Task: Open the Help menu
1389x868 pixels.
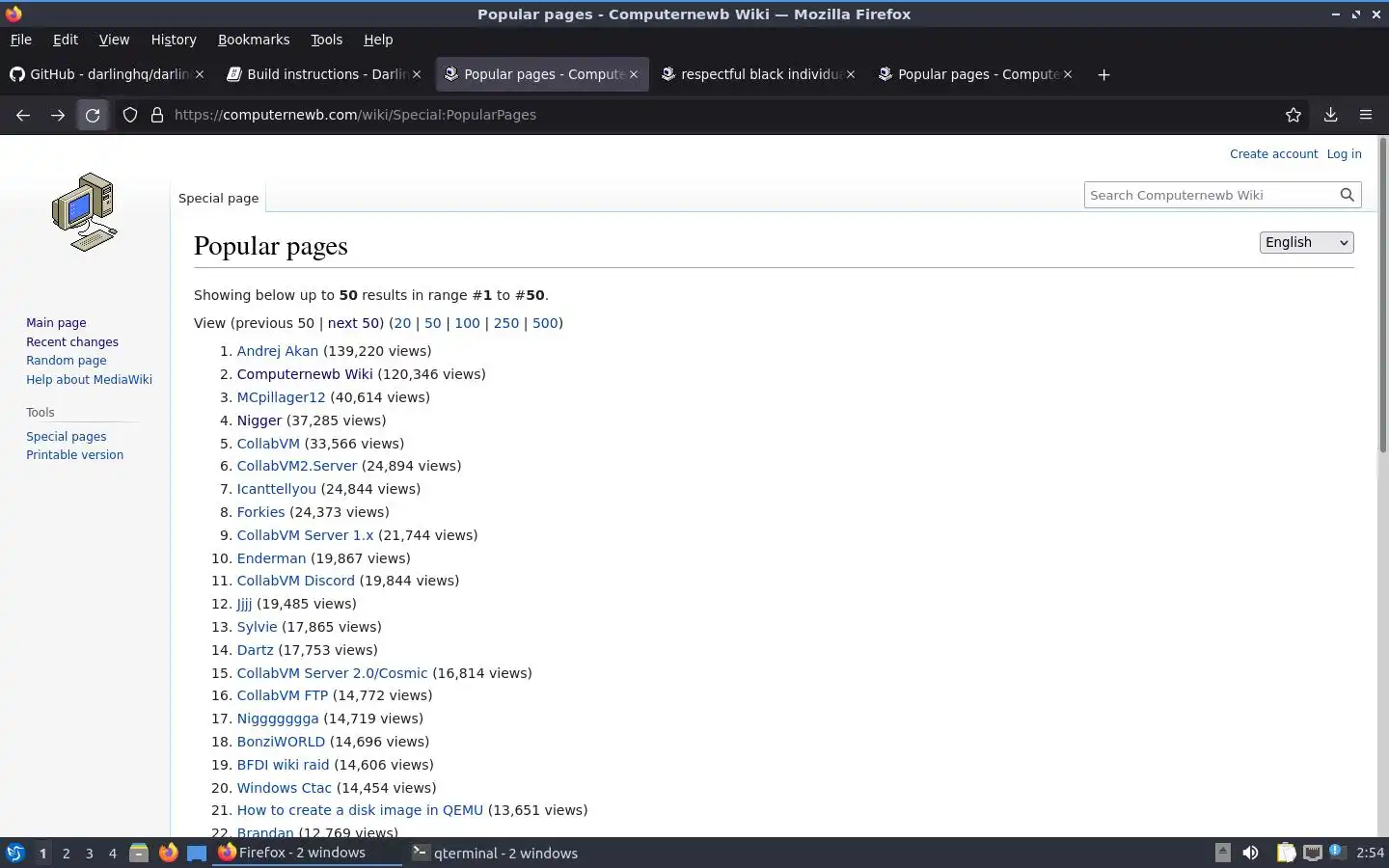Action: 378,40
